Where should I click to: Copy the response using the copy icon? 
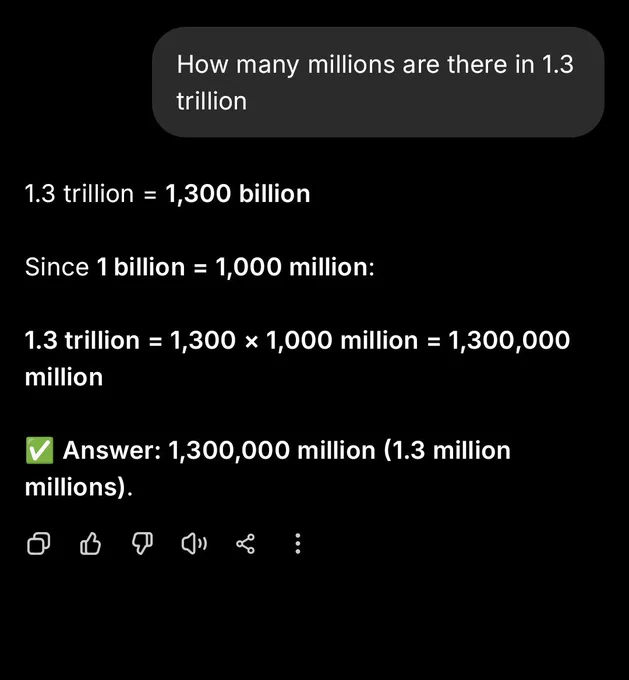39,543
